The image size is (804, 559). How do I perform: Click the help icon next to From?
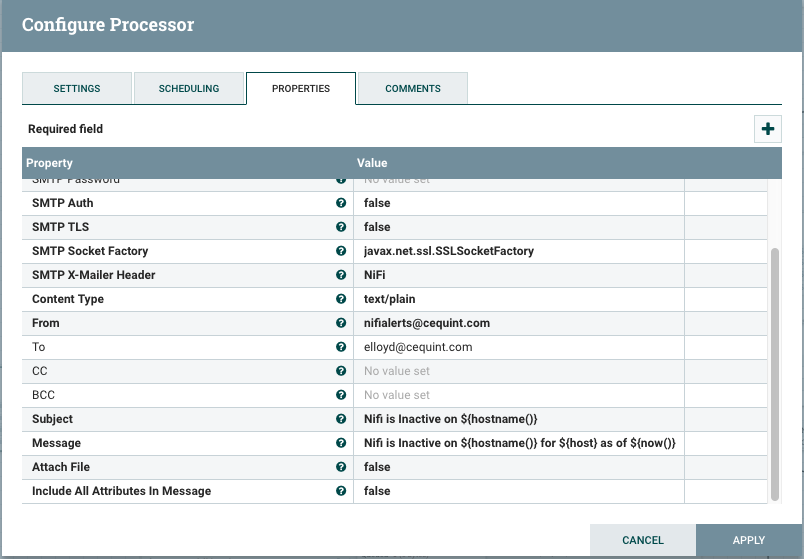(342, 323)
